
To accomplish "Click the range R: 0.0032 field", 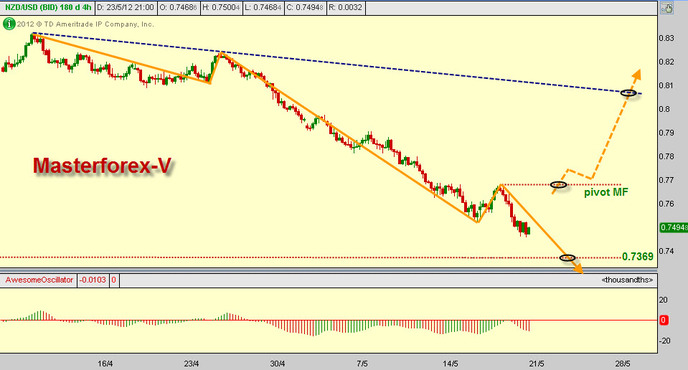I will coord(346,7).
